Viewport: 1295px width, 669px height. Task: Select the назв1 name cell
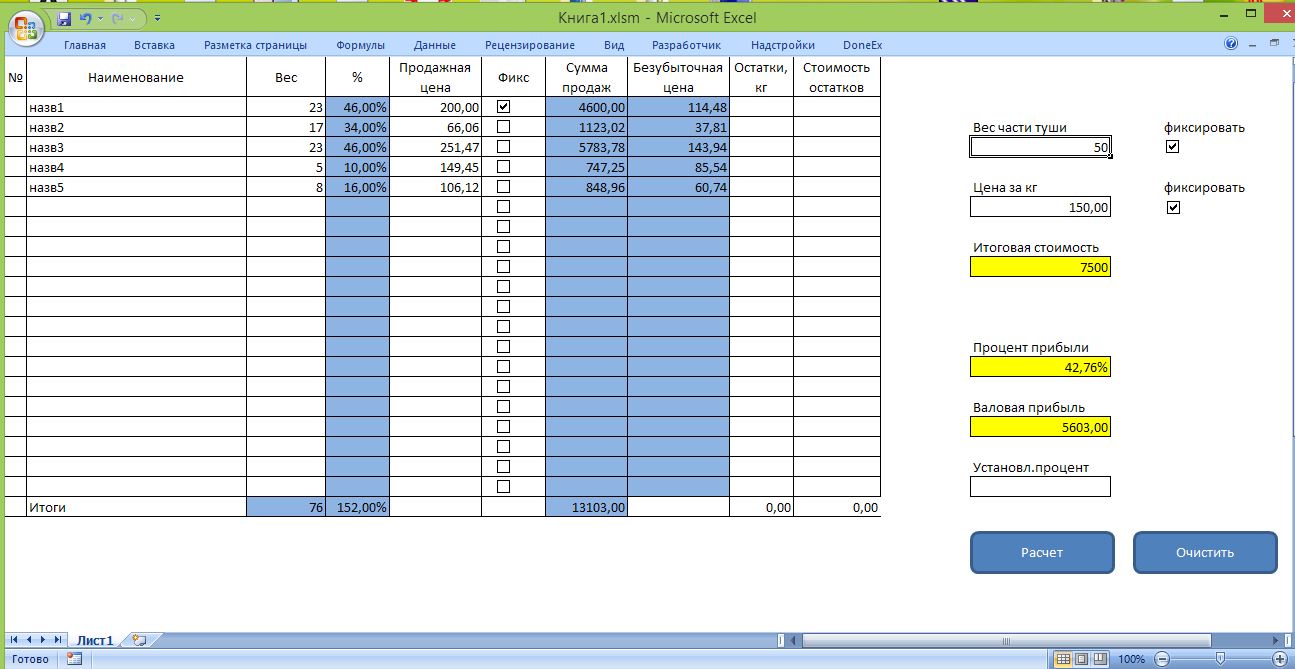tap(136, 107)
